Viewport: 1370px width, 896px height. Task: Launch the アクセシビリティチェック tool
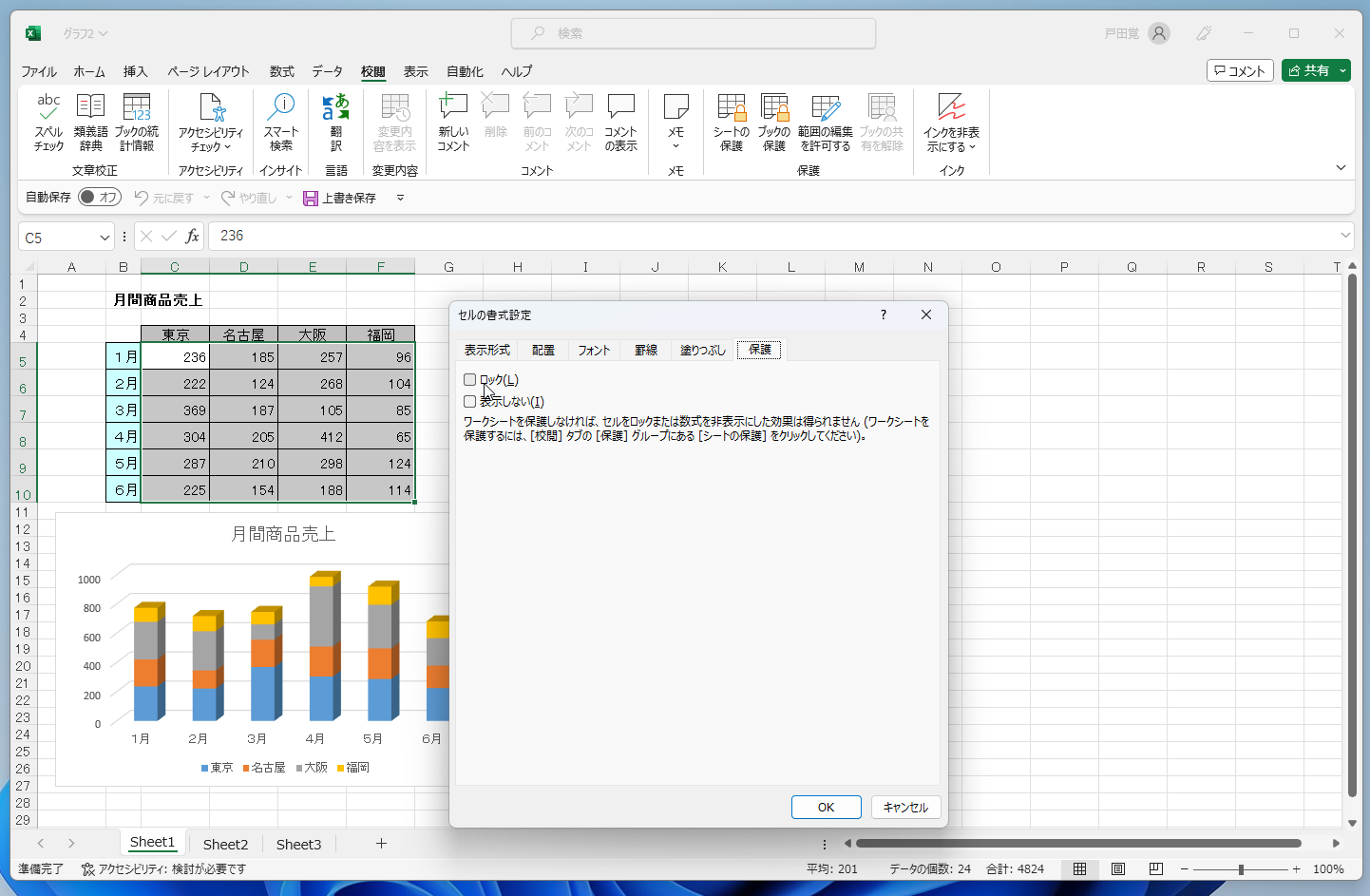click(x=211, y=123)
